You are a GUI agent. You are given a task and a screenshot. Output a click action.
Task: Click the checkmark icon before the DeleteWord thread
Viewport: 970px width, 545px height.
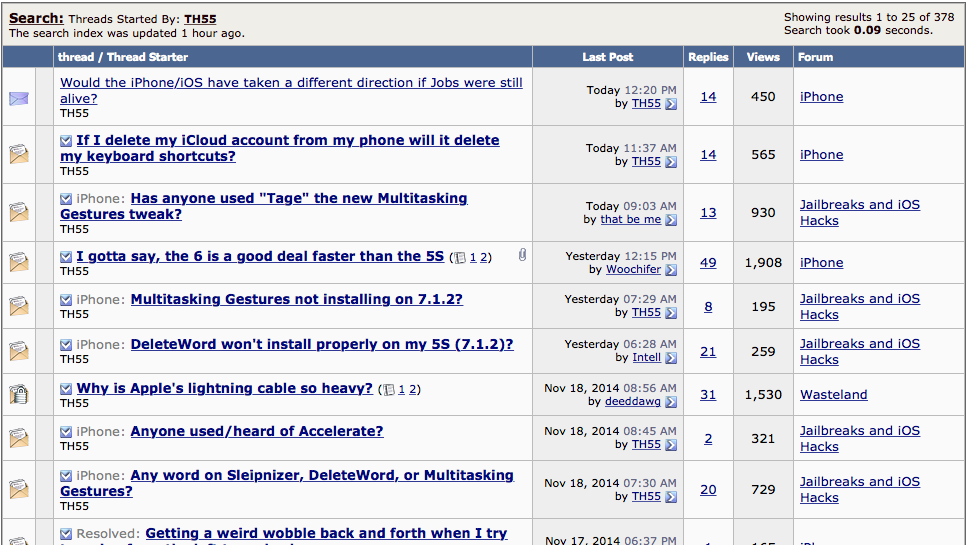[x=66, y=345]
